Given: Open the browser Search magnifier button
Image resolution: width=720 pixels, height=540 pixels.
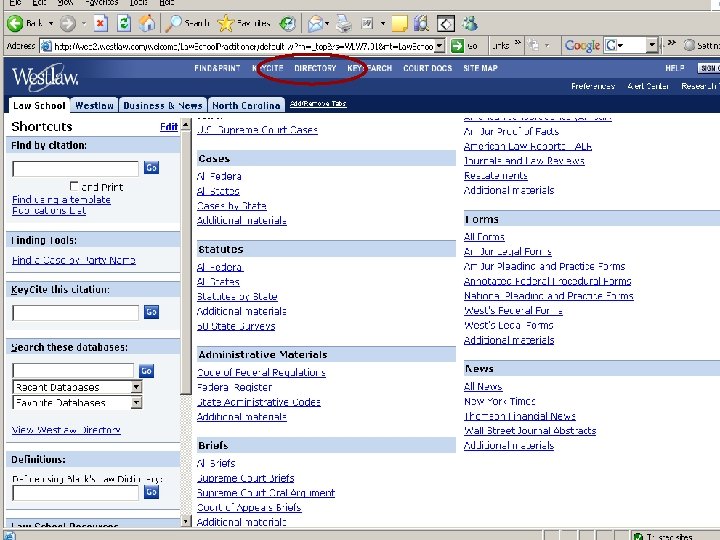Looking at the screenshot, I should (187, 23).
